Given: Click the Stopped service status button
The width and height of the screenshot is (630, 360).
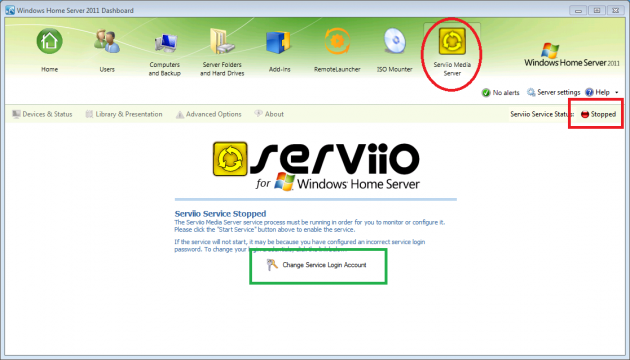Looking at the screenshot, I should pos(598,114).
